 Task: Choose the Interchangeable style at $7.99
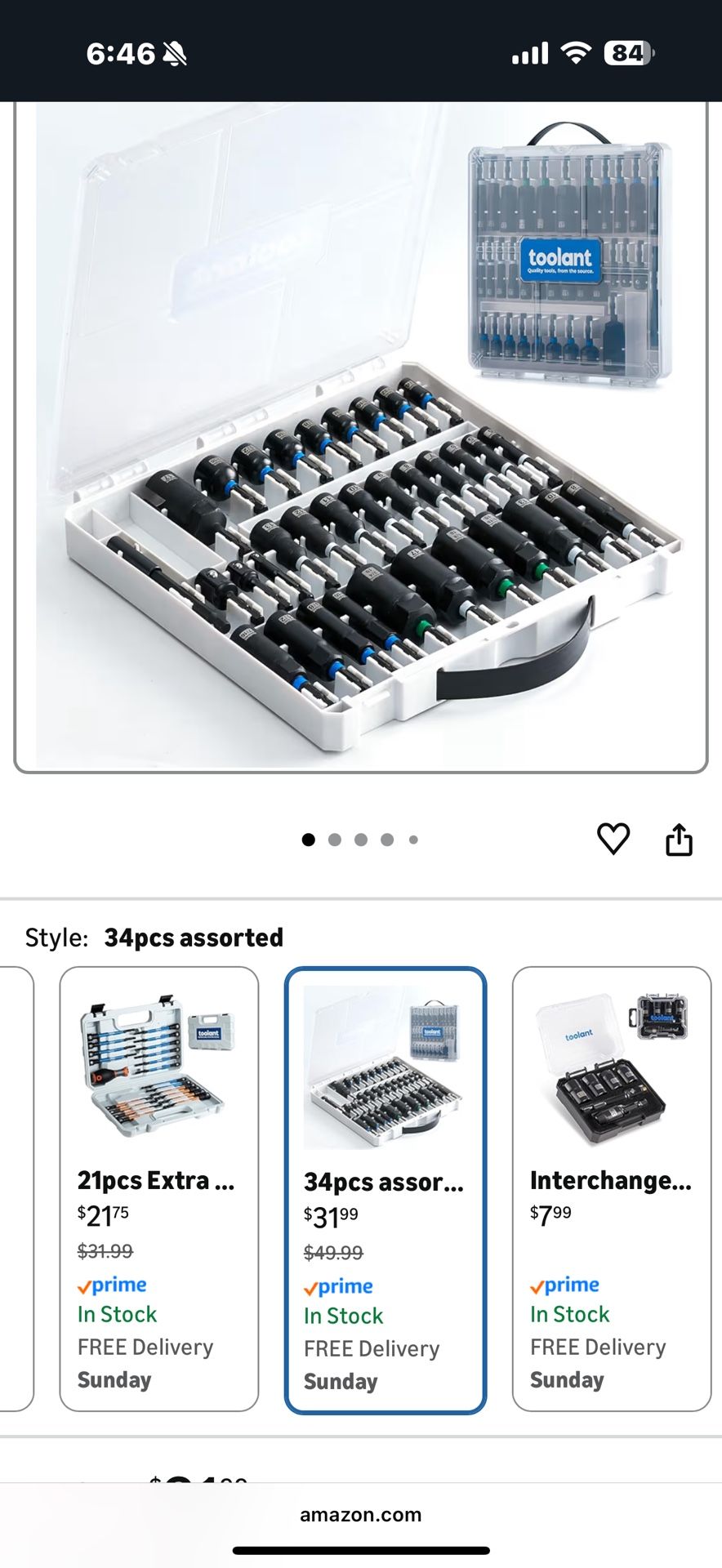[612, 1188]
